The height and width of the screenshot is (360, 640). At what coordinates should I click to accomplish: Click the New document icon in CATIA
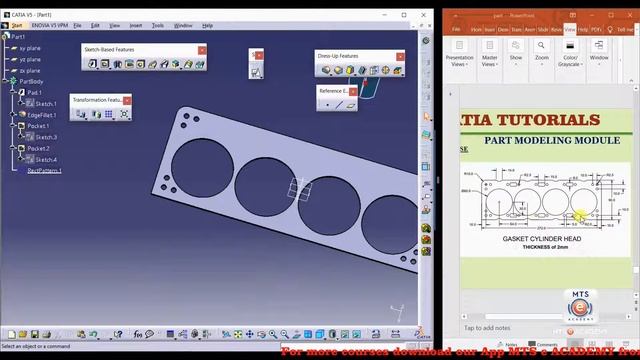click(x=11, y=335)
